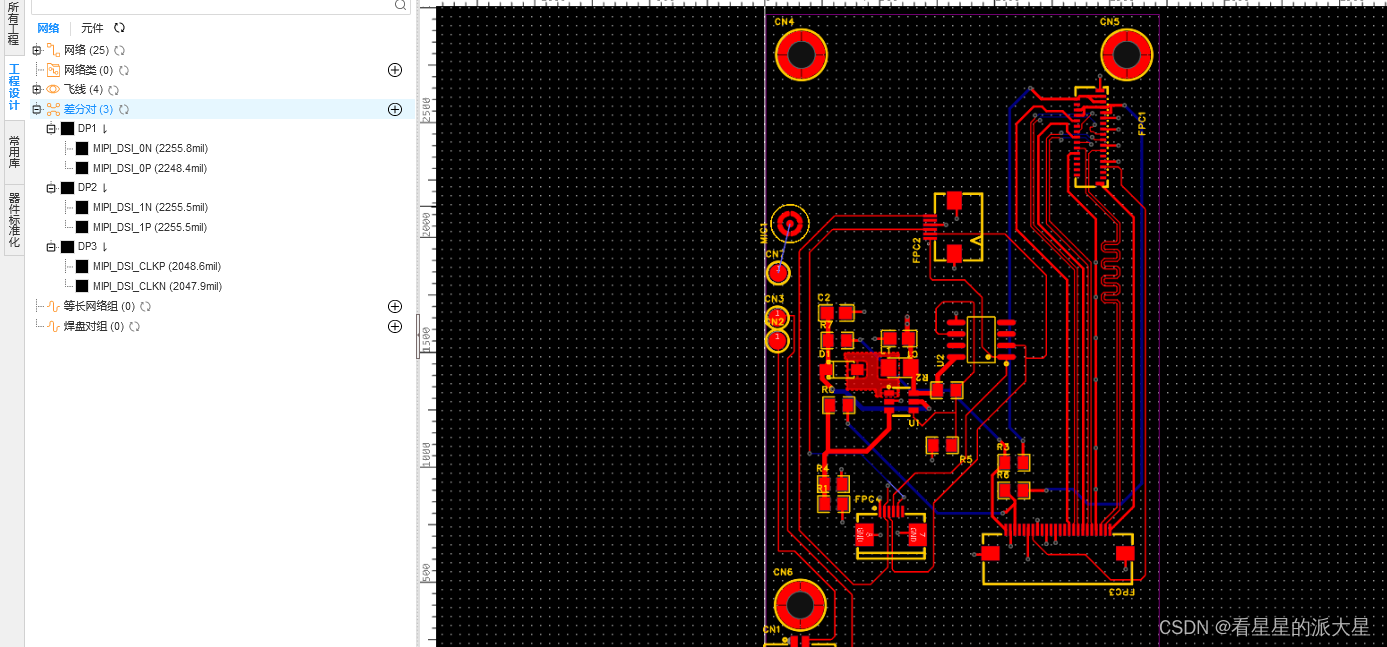Screen dimensions: 1387x647
Task: Toggle 飞线 visibility eye icon
Action: 53,89
